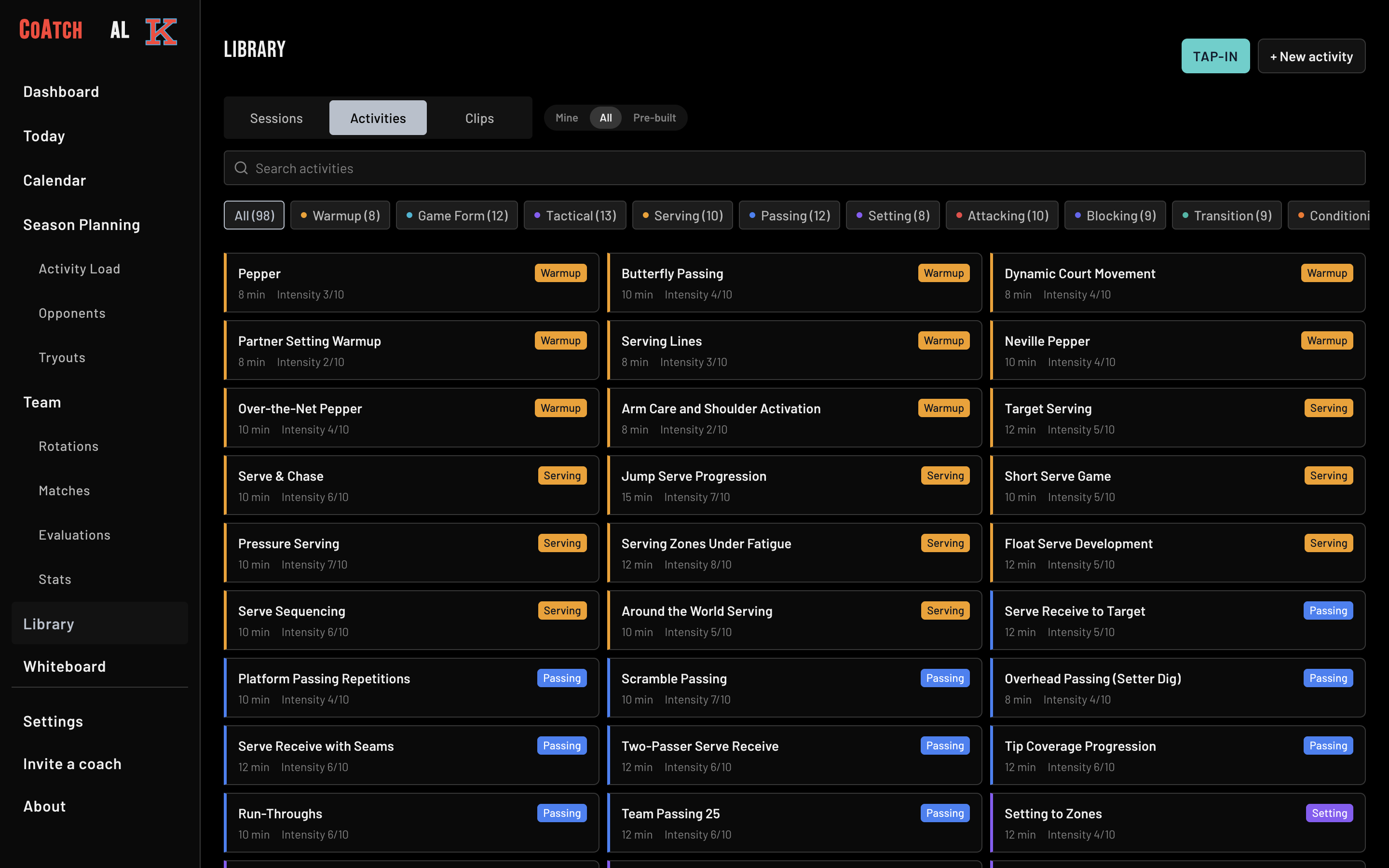Filter by Serving (10) chip
The height and width of the screenshot is (868, 1389).
(x=682, y=215)
